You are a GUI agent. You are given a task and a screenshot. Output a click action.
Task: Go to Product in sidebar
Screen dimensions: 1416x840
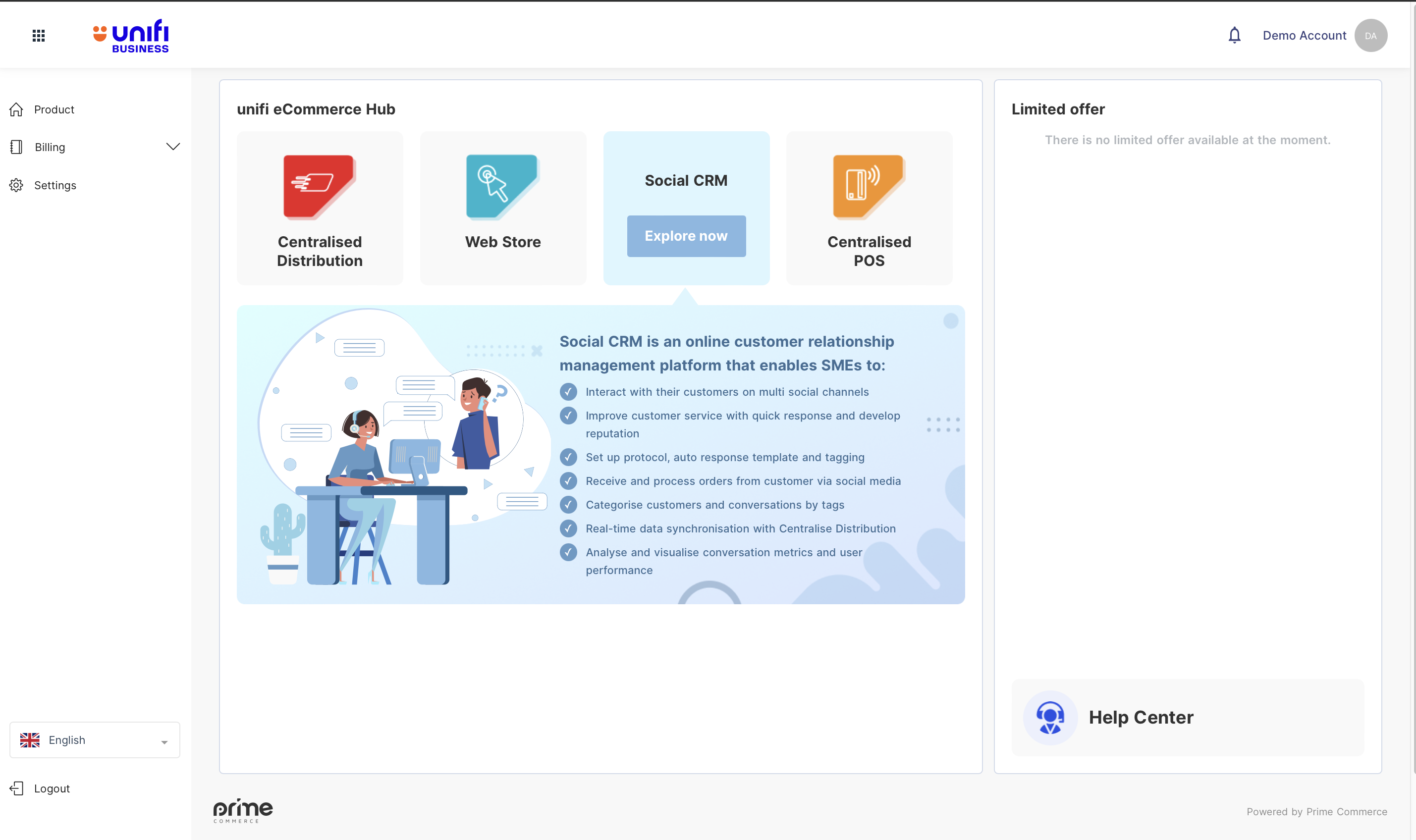(x=54, y=109)
